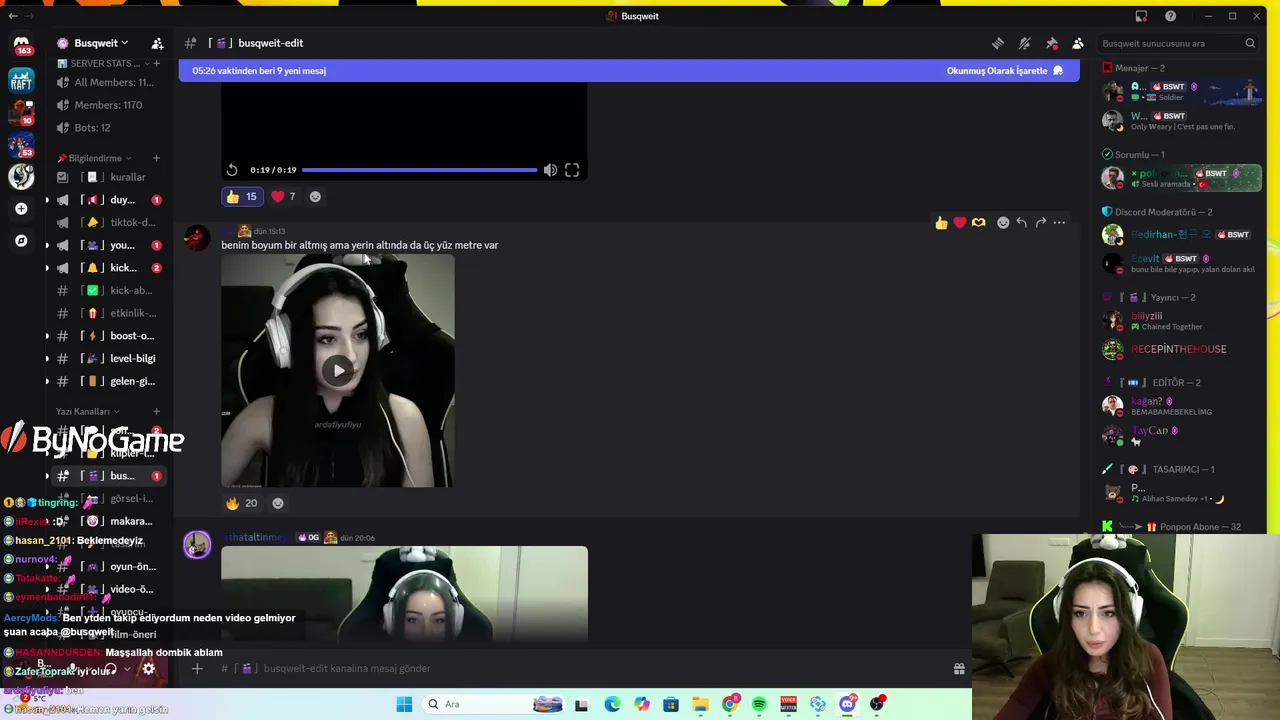This screenshot has height=720, width=1280.
Task: Open the Discover servers compass icon
Action: pyautogui.click(x=21, y=241)
